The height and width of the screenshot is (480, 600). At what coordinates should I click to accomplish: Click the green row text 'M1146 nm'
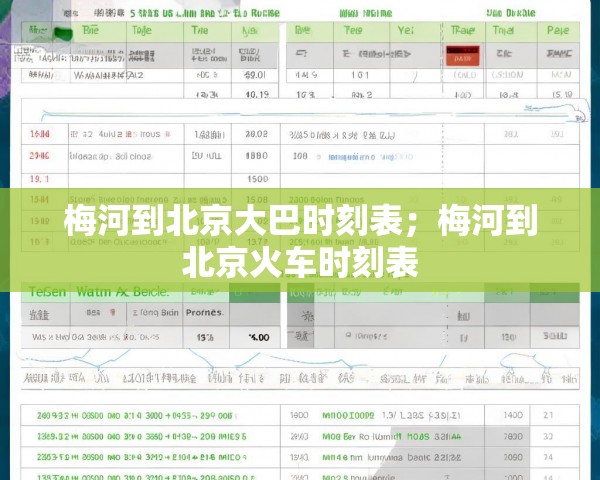pos(342,457)
